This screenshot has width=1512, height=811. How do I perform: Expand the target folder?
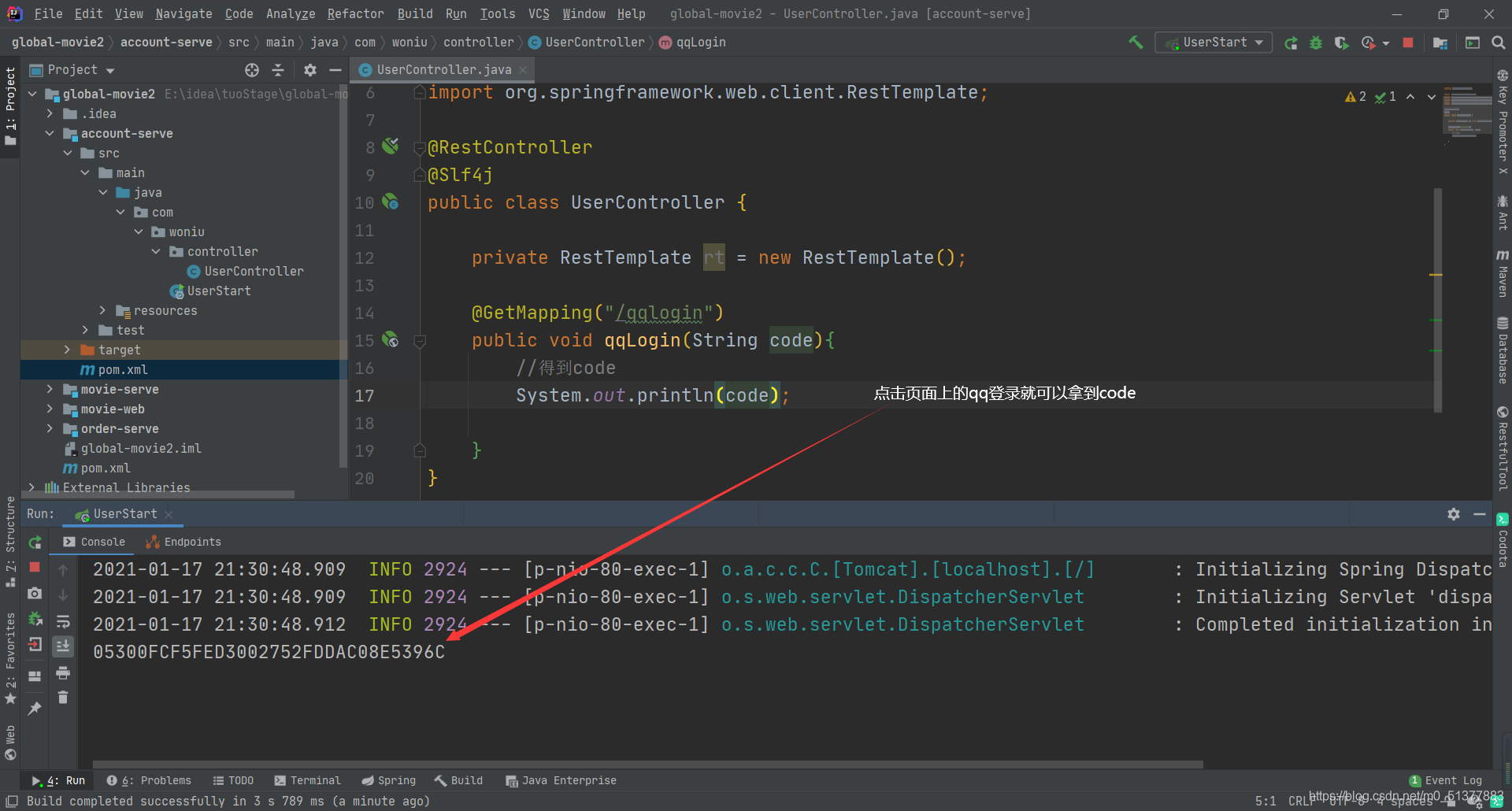pyautogui.click(x=67, y=350)
